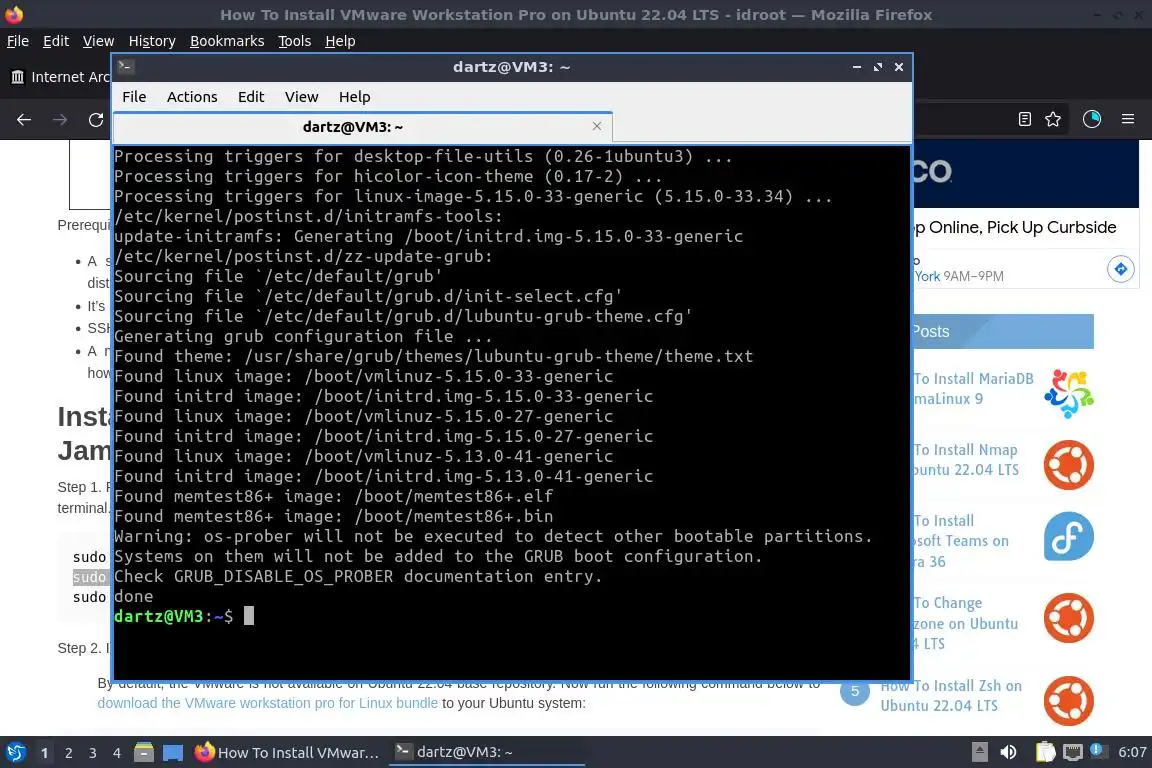Open Firefox Edit menu

tap(56, 41)
